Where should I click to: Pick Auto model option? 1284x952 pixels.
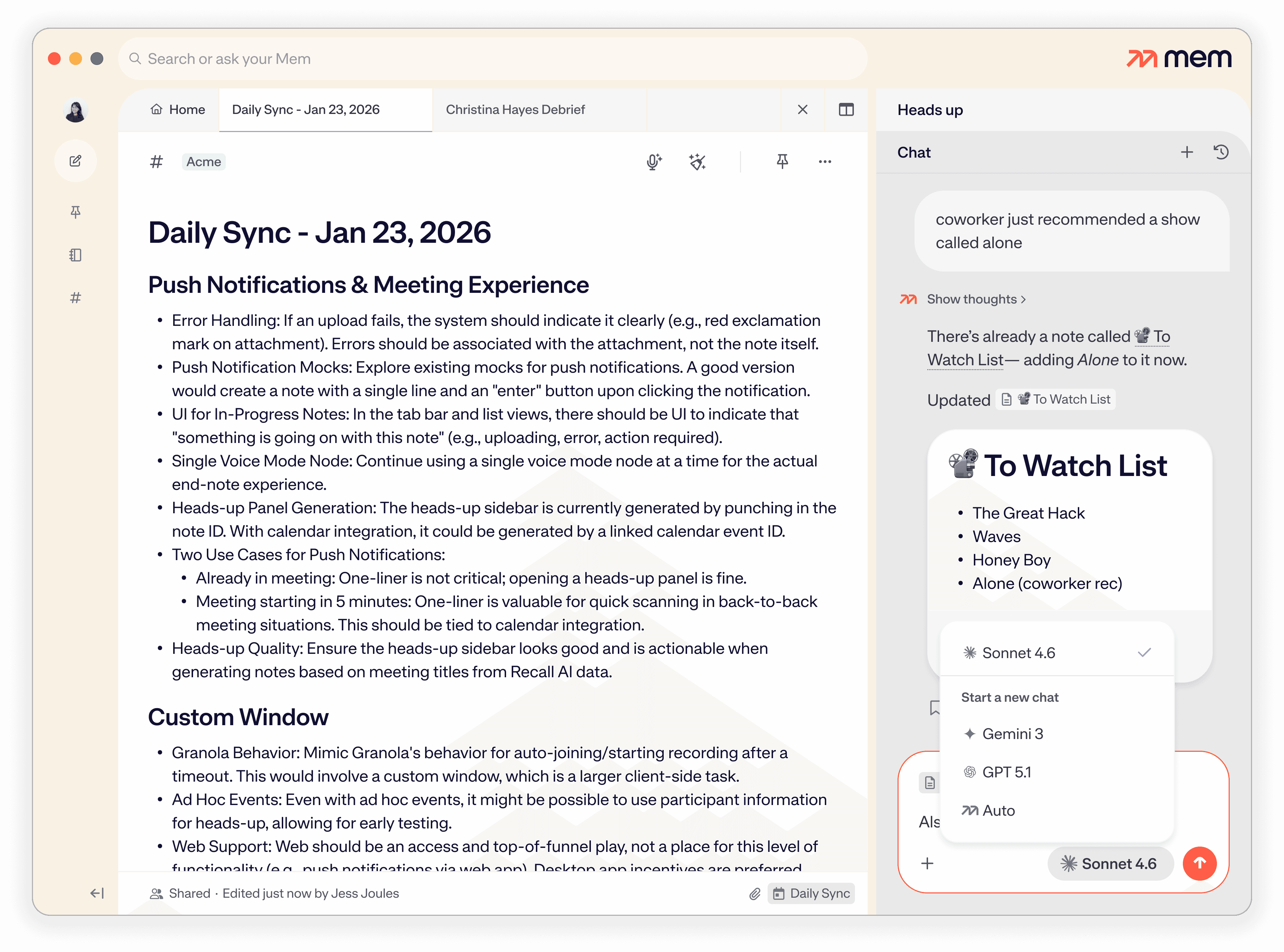(x=998, y=811)
